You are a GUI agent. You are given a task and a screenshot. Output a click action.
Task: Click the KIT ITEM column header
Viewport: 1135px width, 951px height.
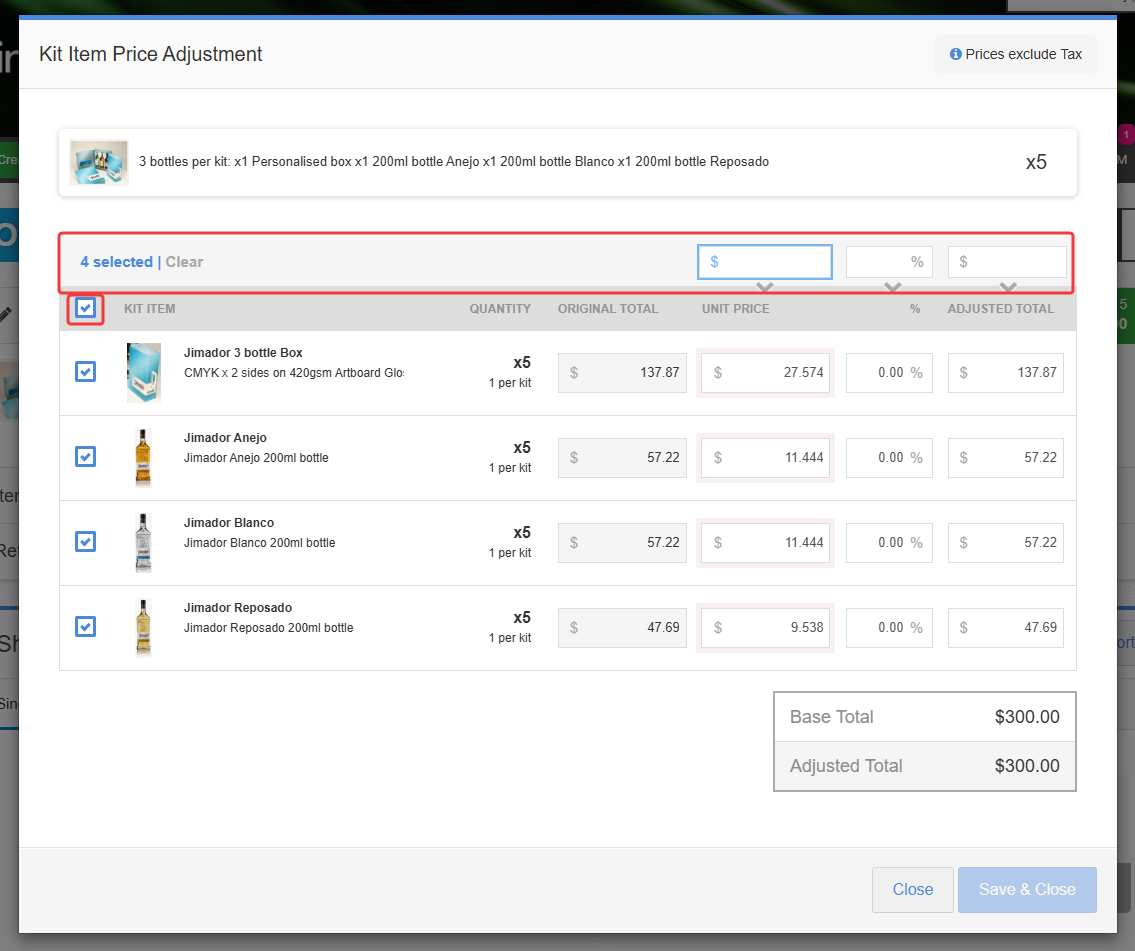click(150, 309)
